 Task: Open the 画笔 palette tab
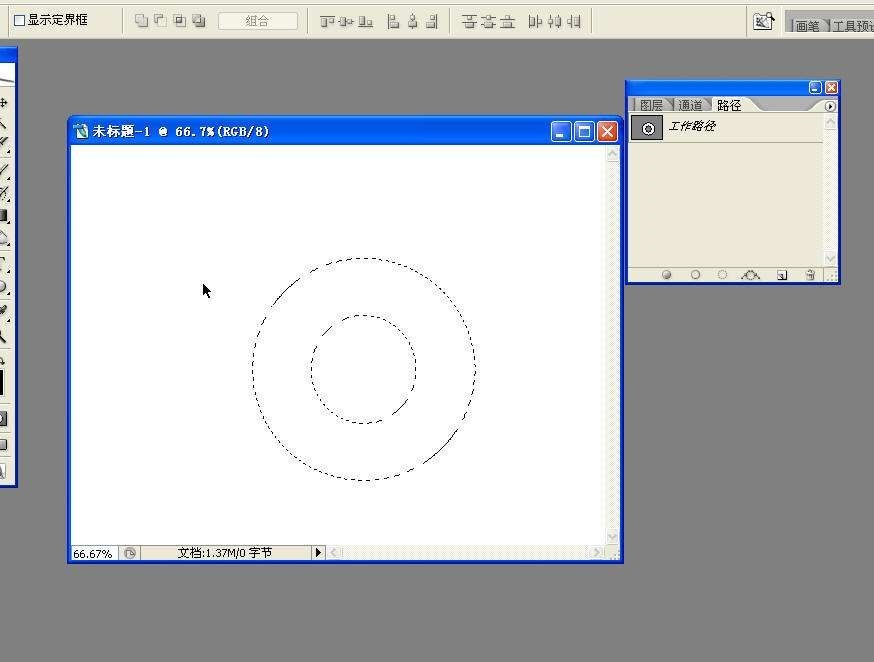(806, 25)
